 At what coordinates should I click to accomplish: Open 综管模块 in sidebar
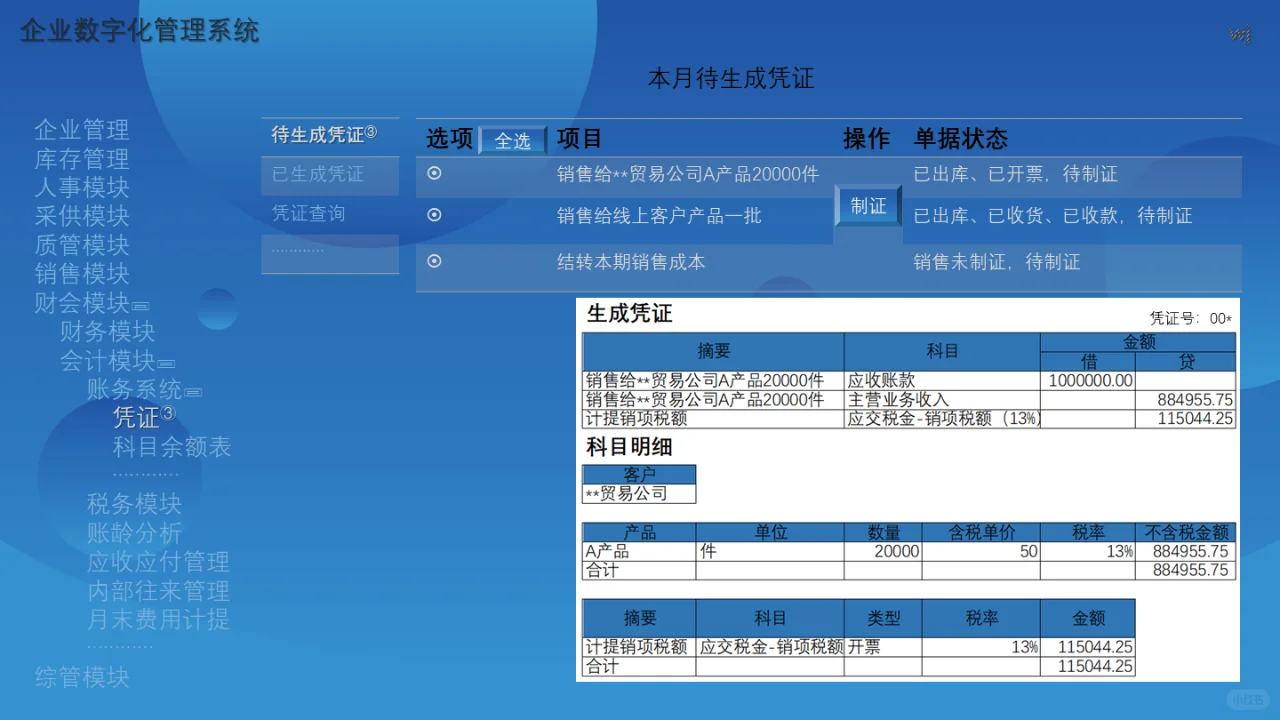click(x=82, y=677)
